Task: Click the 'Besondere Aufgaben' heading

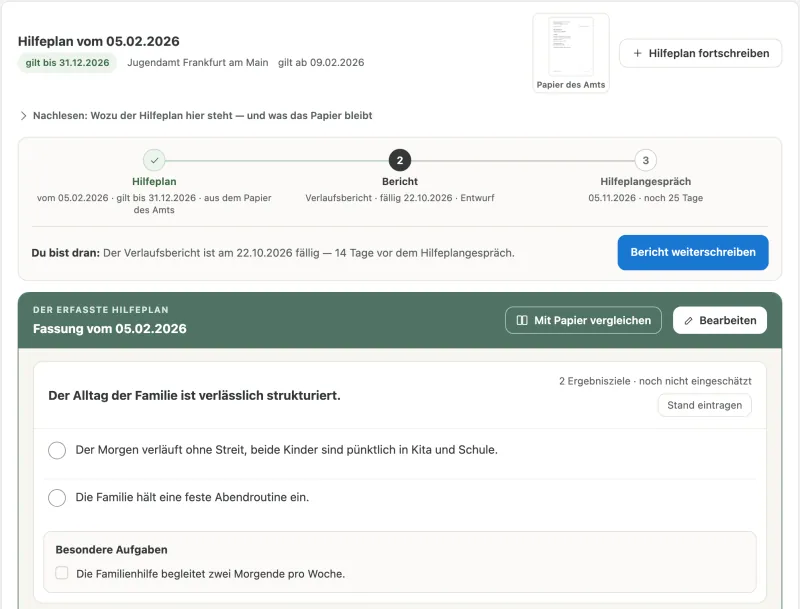Action: 111,550
